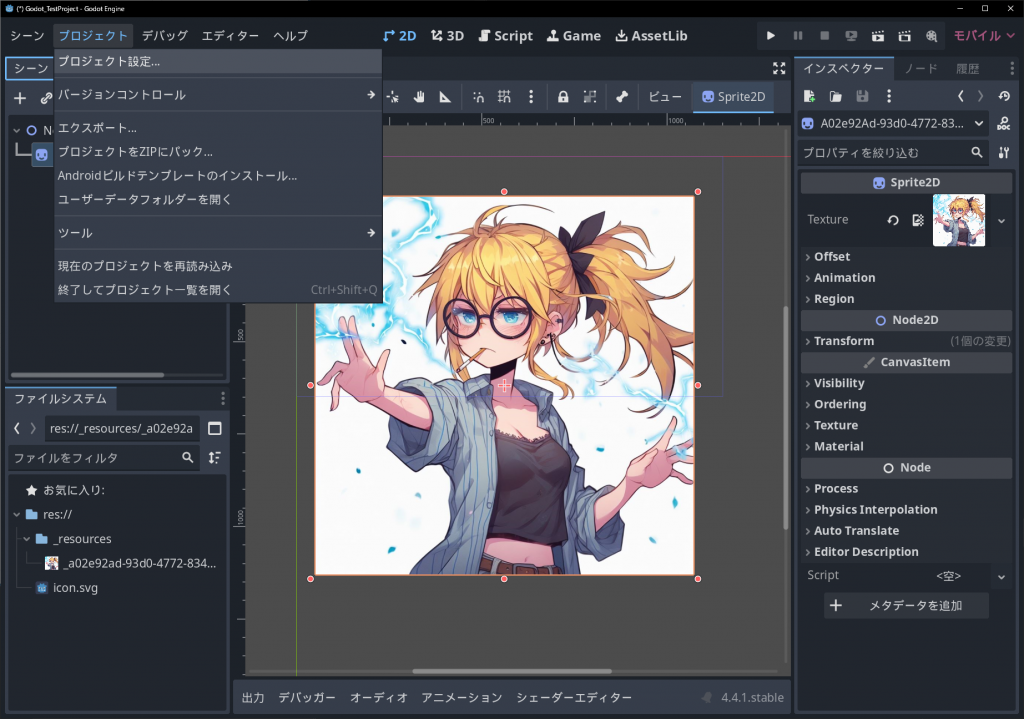The width and height of the screenshot is (1024, 719).
Task: Click the skeleton bone options icon
Action: [621, 97]
